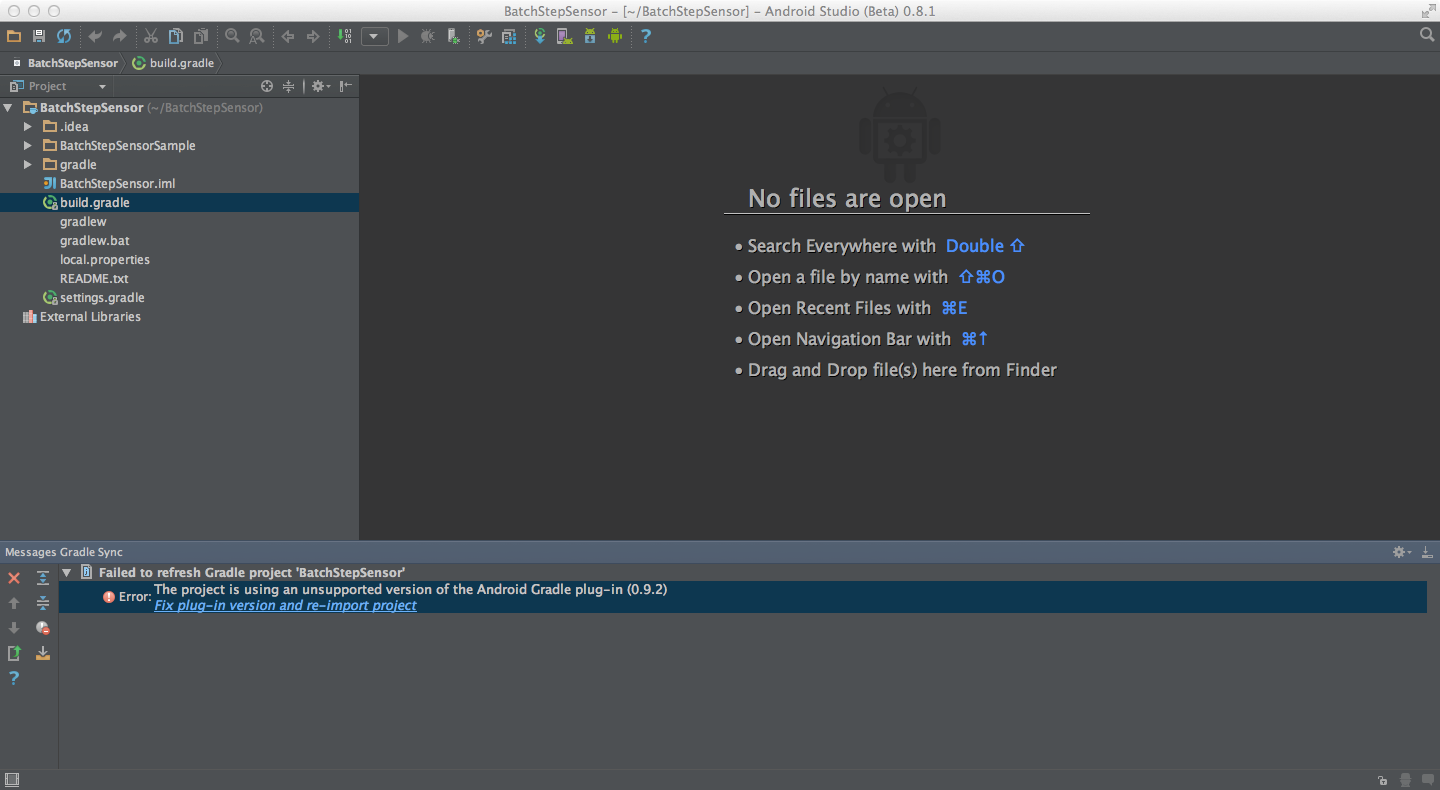Click the Find magnifier icon
Screen dimensions: 1440x790
coord(232,36)
